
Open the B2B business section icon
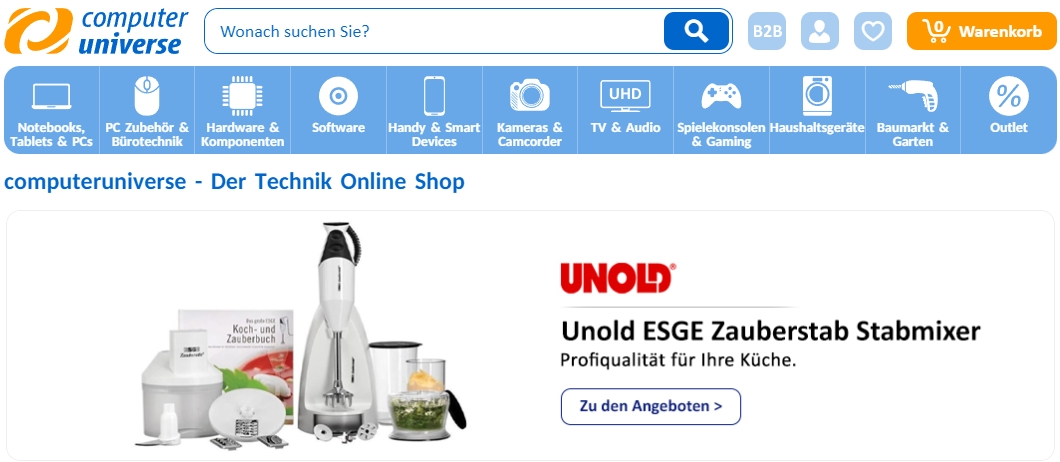pyautogui.click(x=767, y=31)
